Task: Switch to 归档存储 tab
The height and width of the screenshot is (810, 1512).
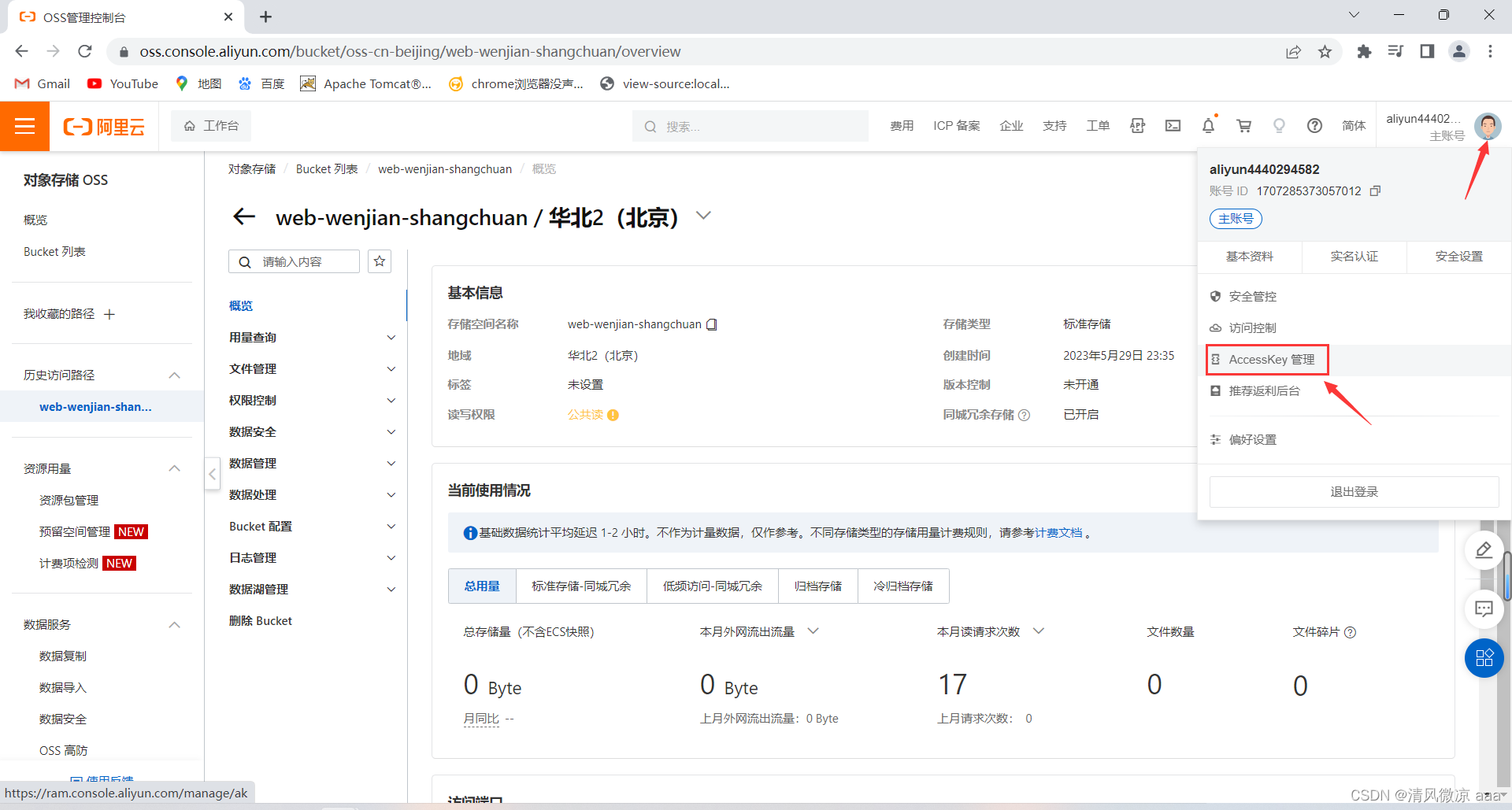Action: coord(818,586)
